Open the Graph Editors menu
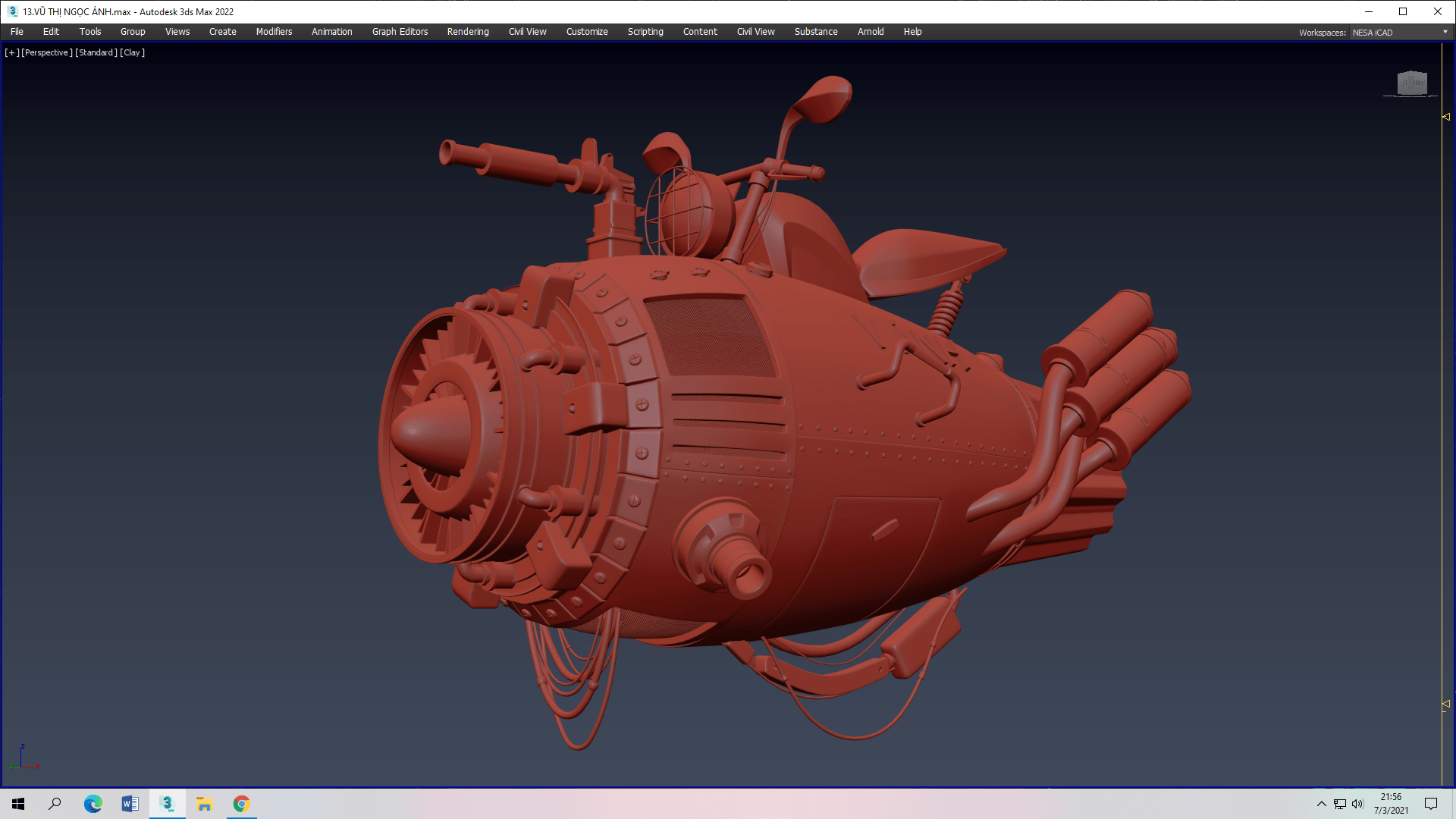 click(400, 32)
